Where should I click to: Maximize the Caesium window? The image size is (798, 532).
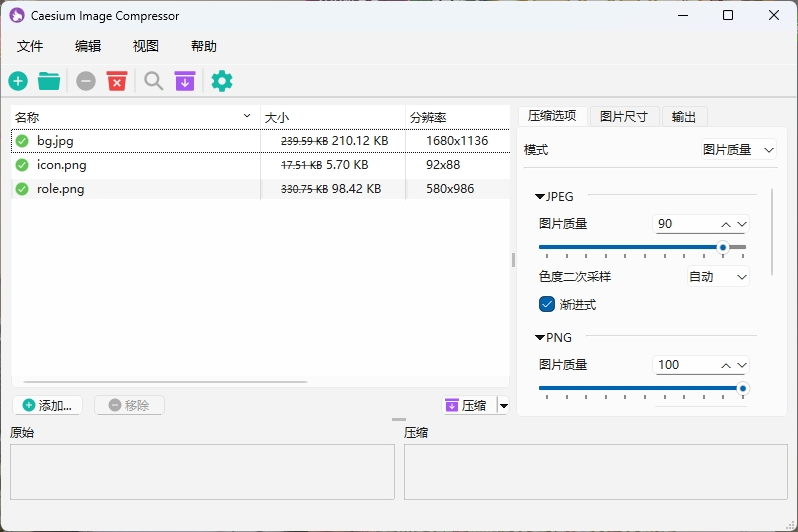click(x=728, y=15)
